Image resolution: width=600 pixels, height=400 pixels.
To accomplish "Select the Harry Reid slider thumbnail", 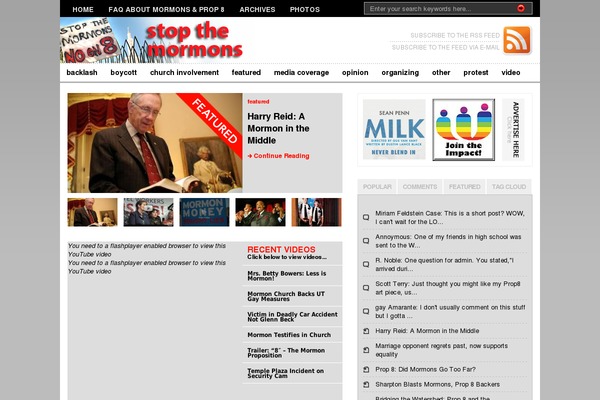I will 93,212.
